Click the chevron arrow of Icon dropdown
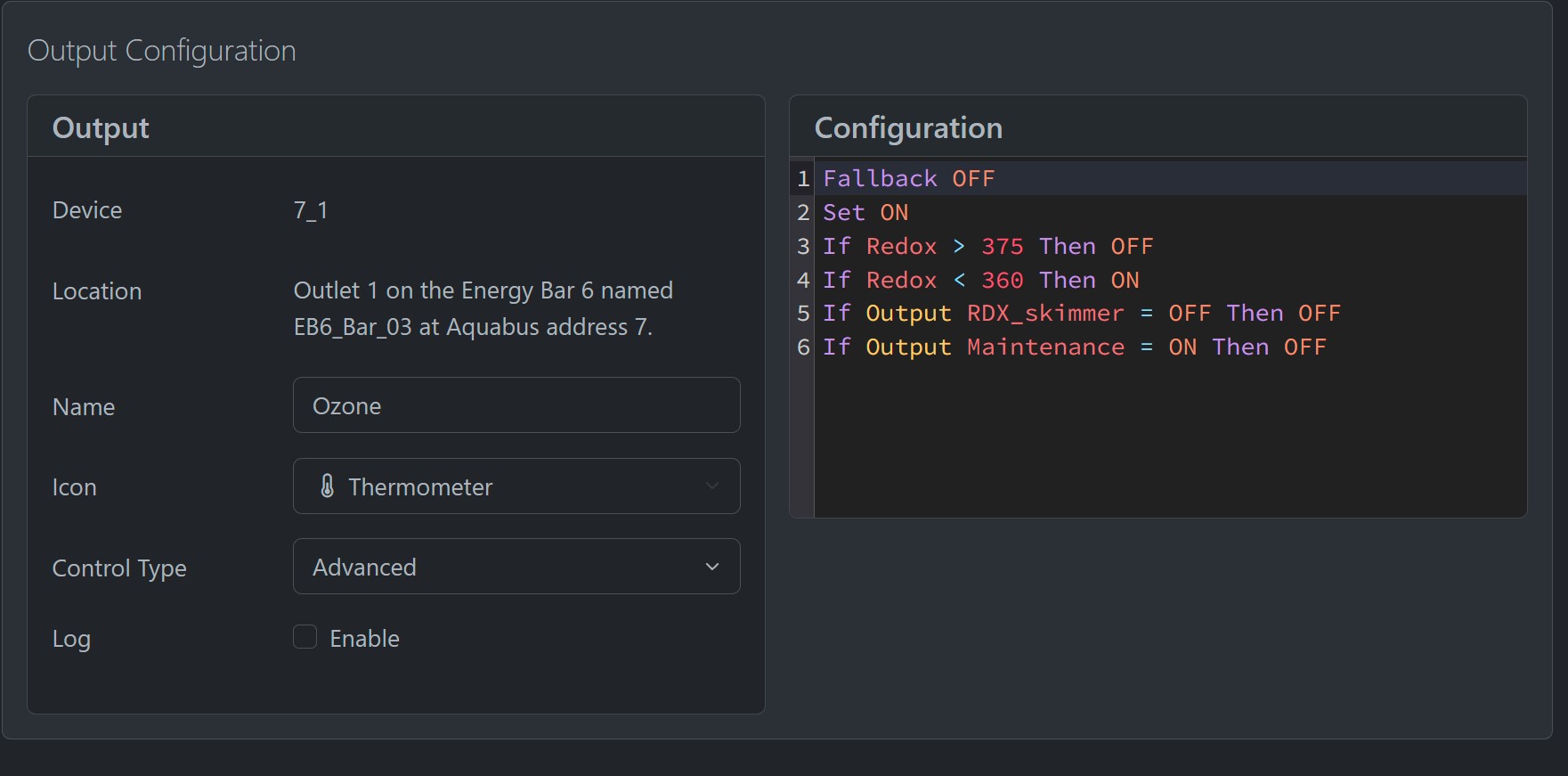The height and width of the screenshot is (776, 1568). tap(711, 486)
